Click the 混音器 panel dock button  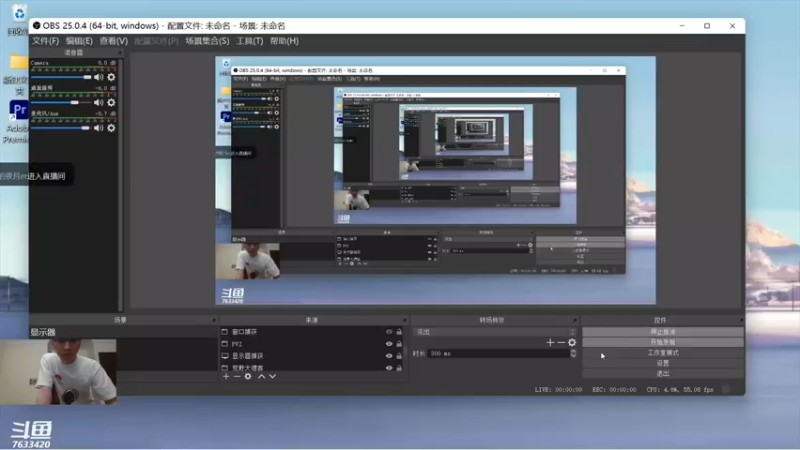pos(120,53)
